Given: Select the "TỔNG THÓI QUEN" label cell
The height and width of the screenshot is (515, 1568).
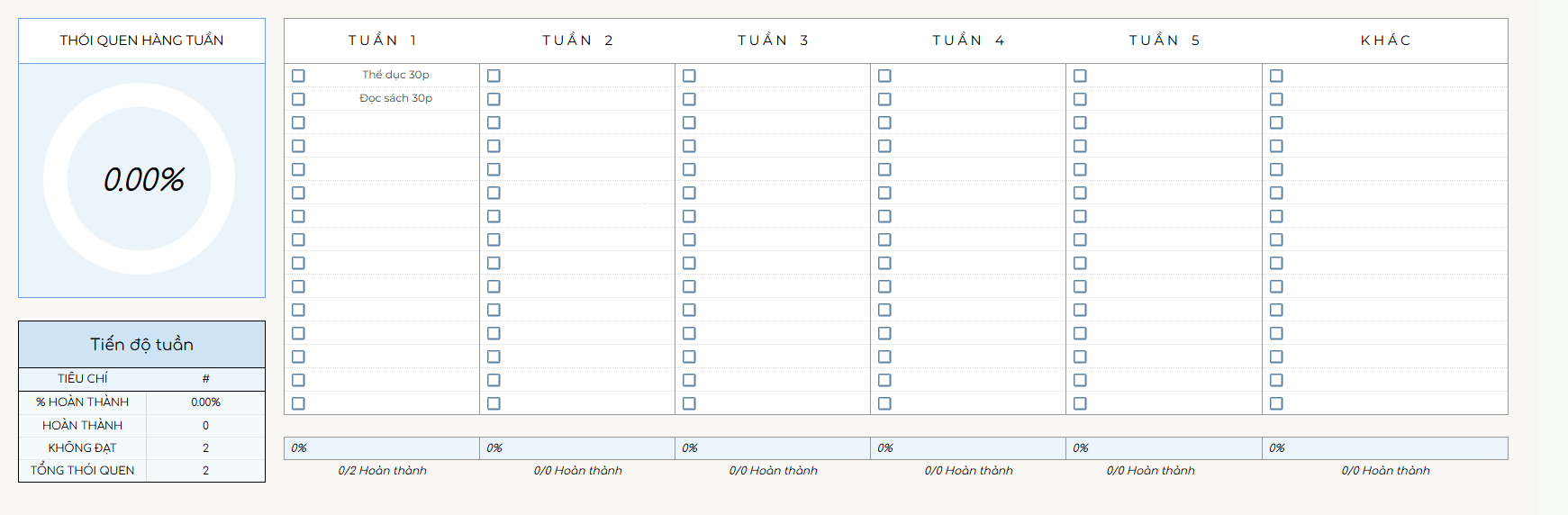Looking at the screenshot, I should pyautogui.click(x=83, y=470).
